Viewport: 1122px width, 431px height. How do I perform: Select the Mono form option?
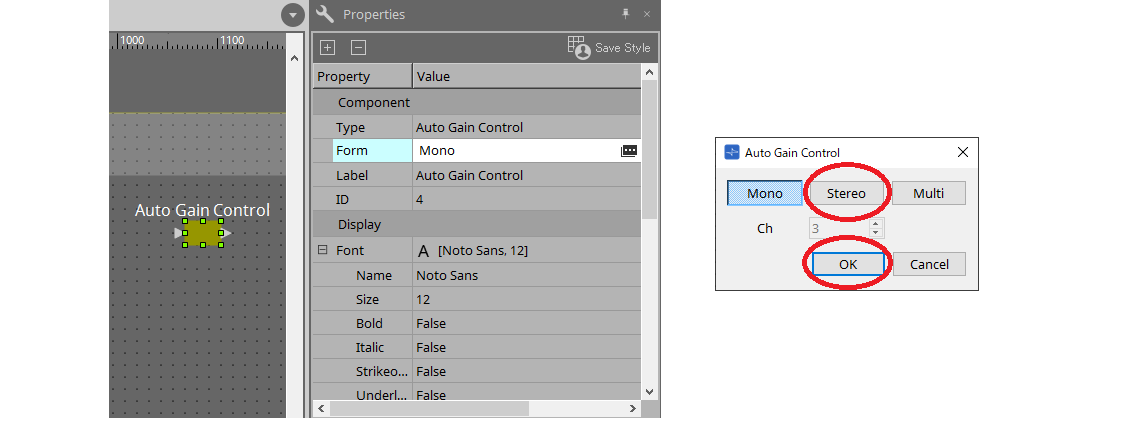(x=765, y=193)
